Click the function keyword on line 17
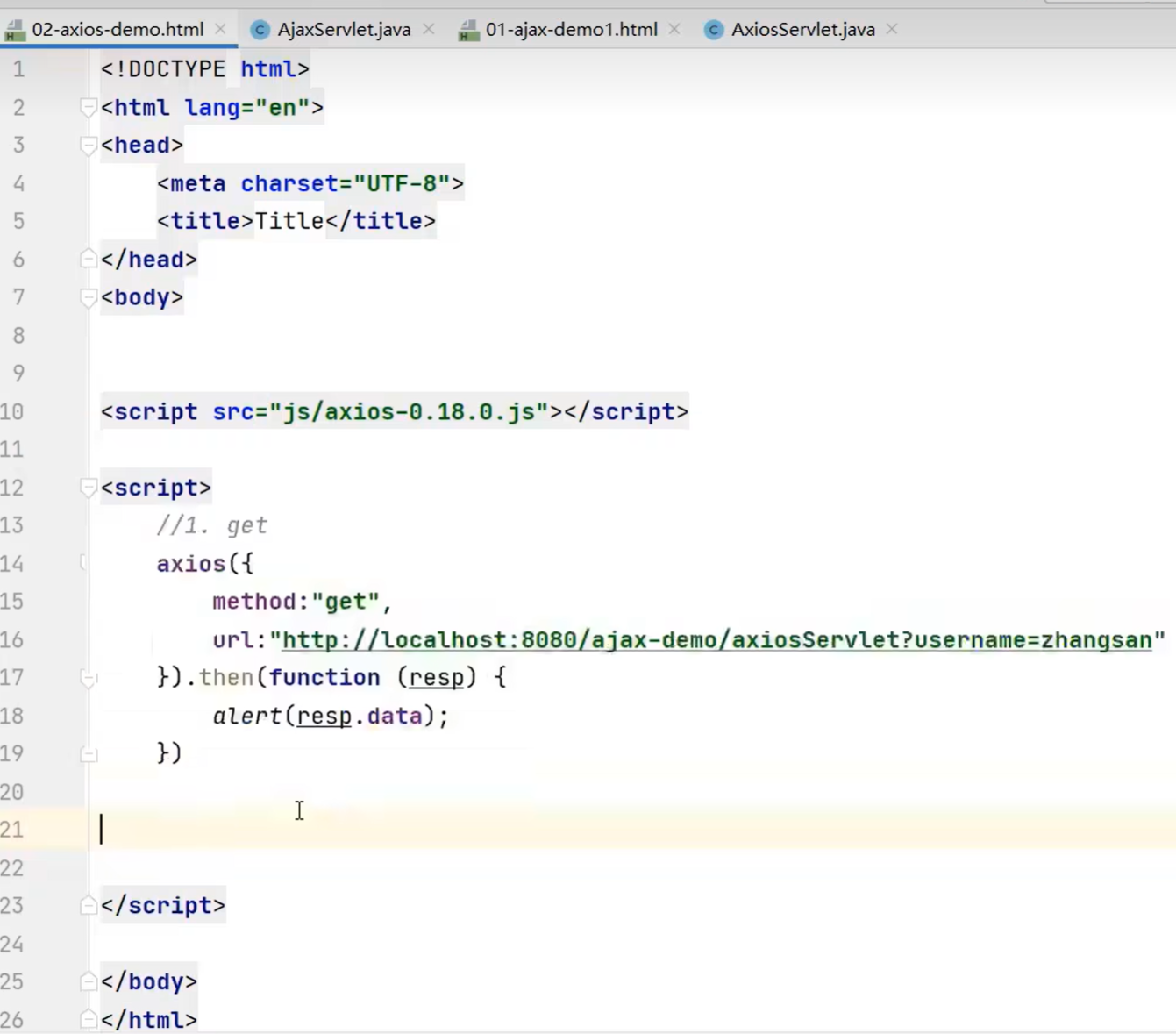 (324, 678)
